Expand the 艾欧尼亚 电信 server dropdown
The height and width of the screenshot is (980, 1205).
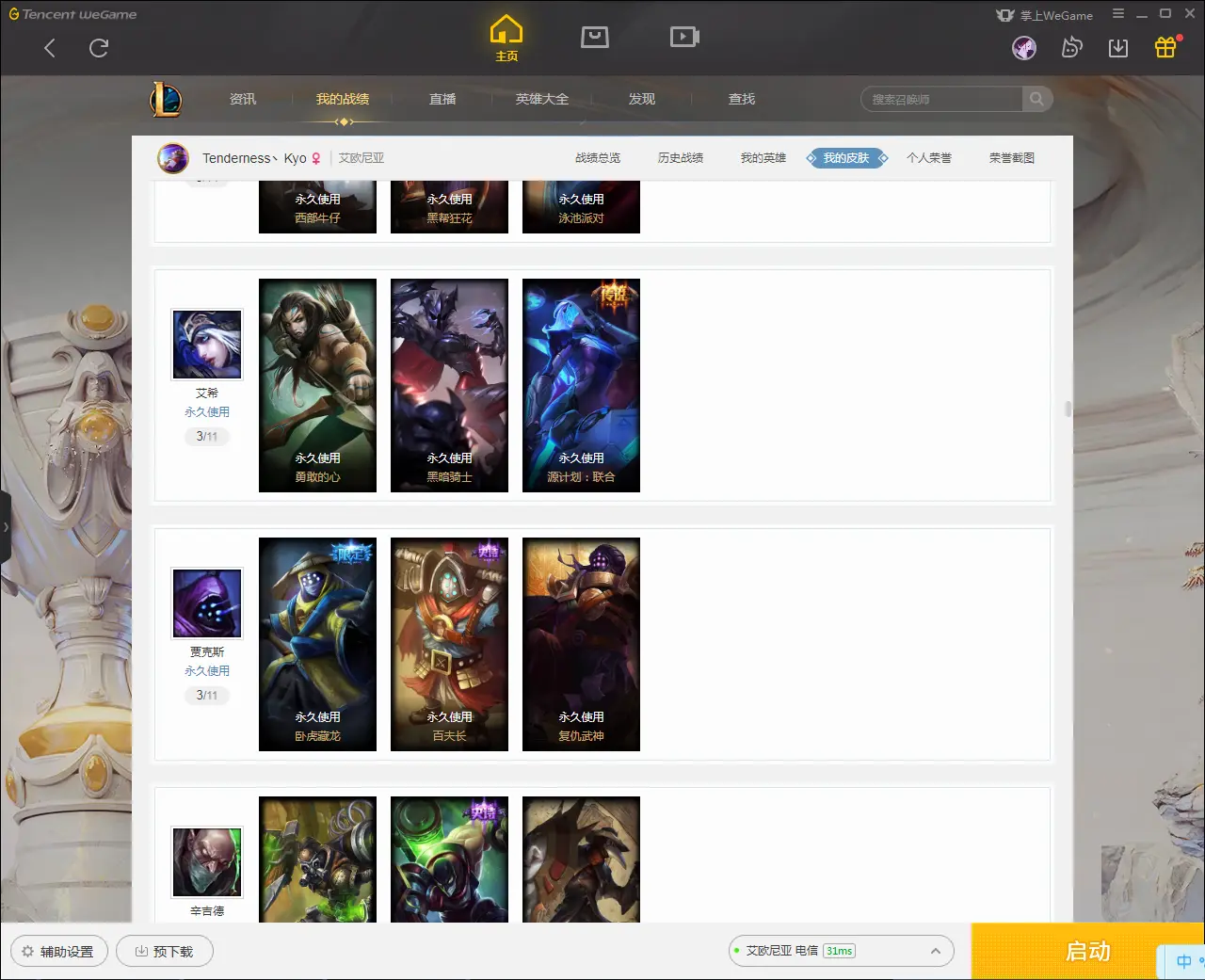(842, 951)
